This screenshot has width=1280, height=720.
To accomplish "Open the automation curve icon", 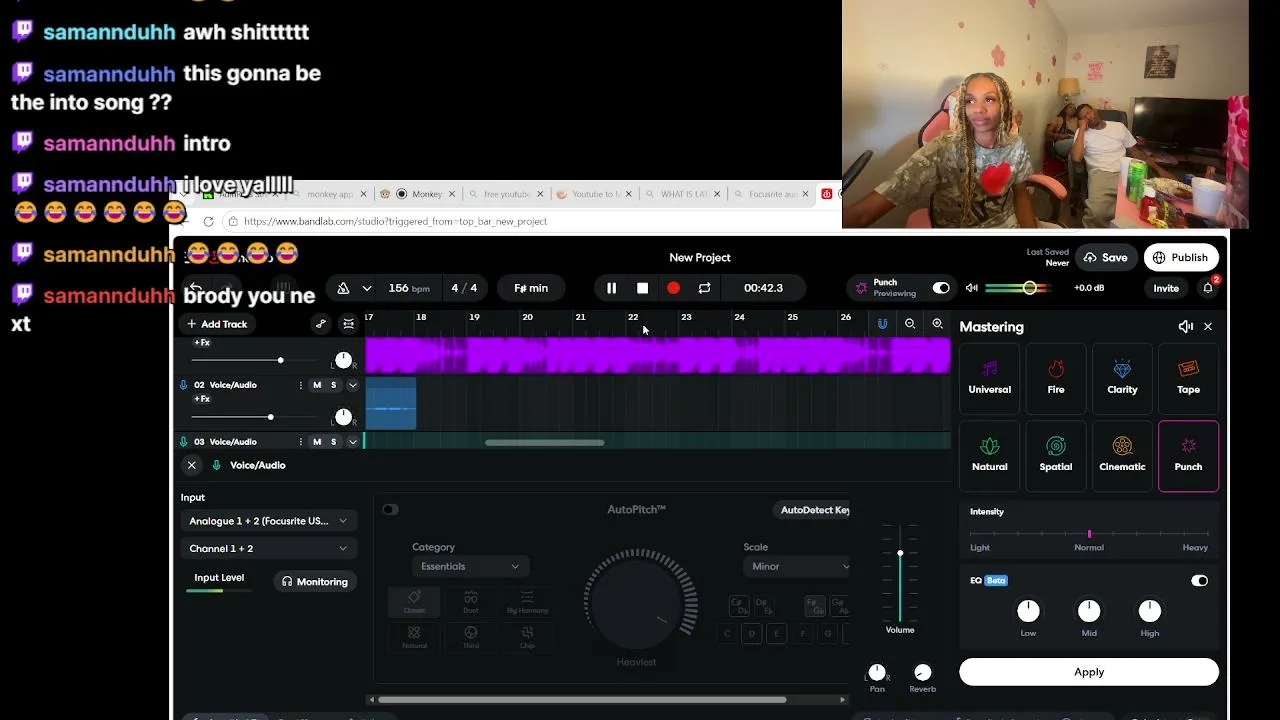I will (x=321, y=324).
